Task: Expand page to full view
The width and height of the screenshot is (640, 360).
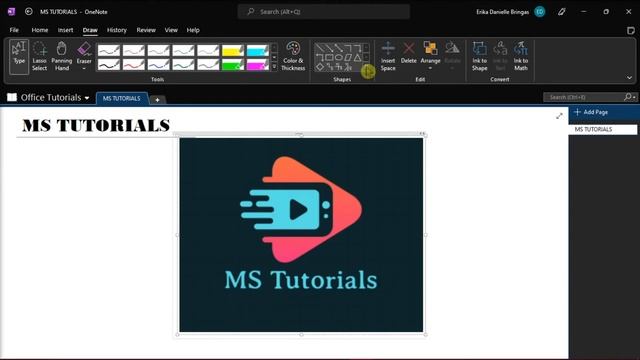Action: tap(559, 116)
